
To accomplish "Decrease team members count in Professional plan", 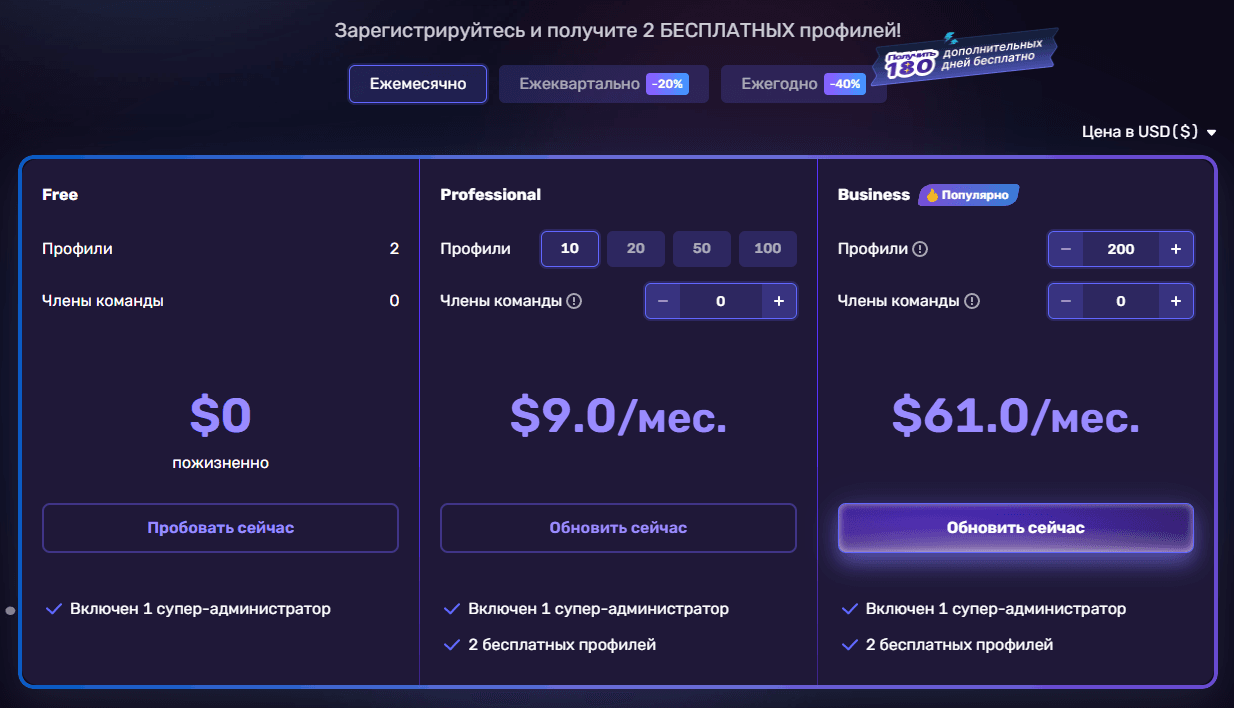I will (662, 300).
